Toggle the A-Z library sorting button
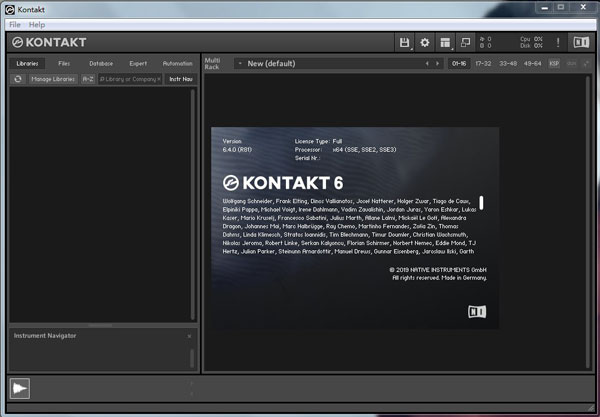The image size is (600, 417). click(87, 78)
